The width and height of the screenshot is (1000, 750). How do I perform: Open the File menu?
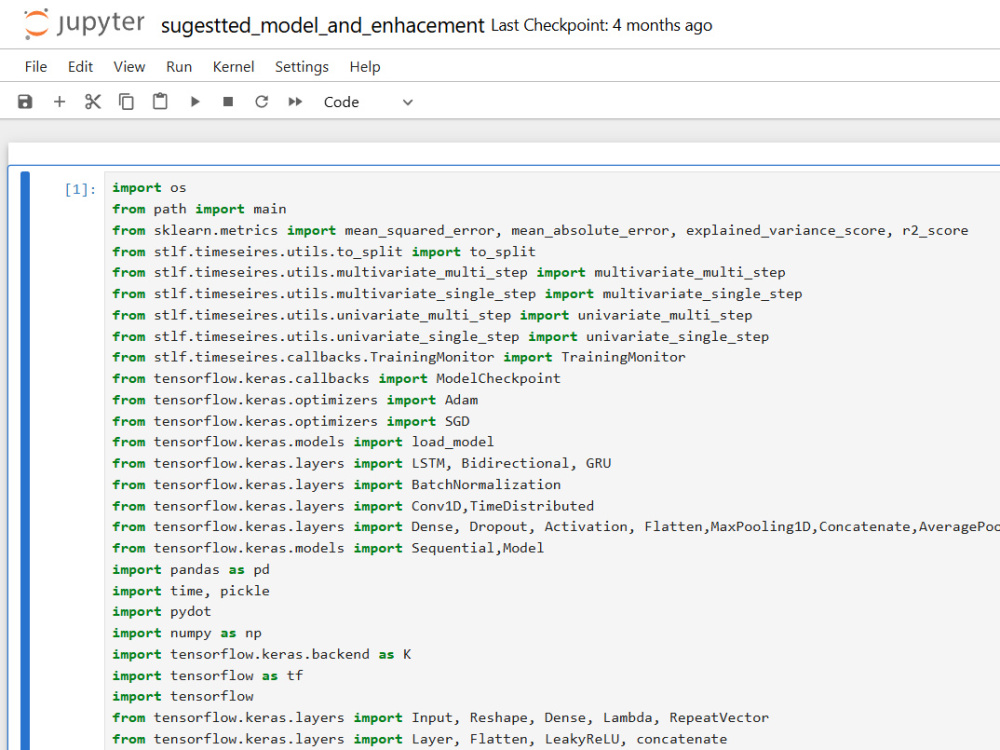click(36, 67)
